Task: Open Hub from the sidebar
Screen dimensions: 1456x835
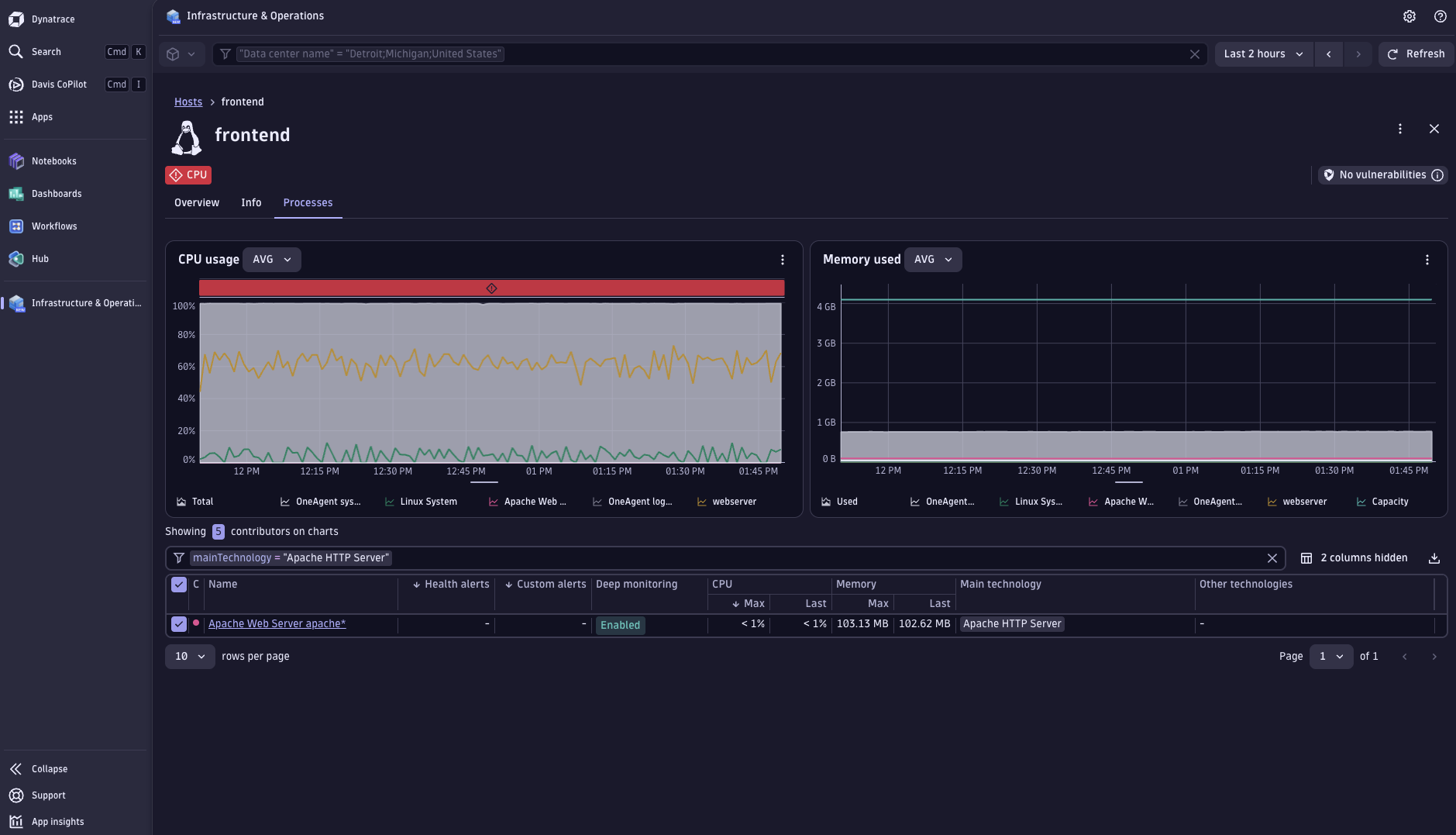Action: [29, 259]
